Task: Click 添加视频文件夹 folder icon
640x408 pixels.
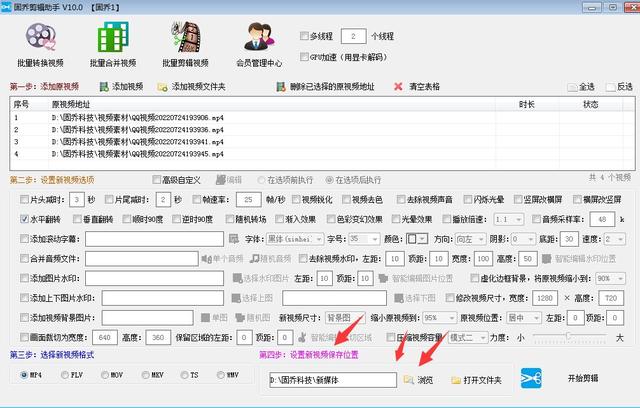Action: 162,87
